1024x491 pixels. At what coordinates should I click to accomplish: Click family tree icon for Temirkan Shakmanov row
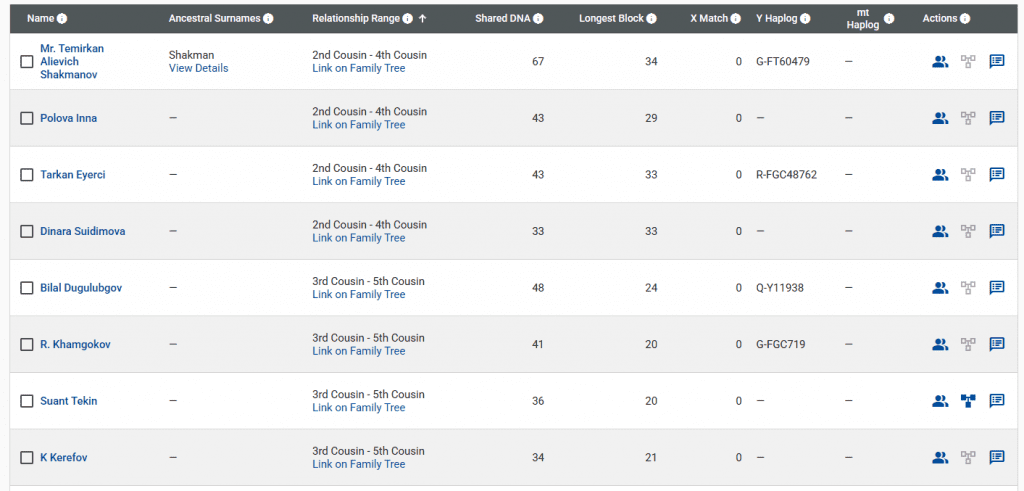tap(968, 62)
